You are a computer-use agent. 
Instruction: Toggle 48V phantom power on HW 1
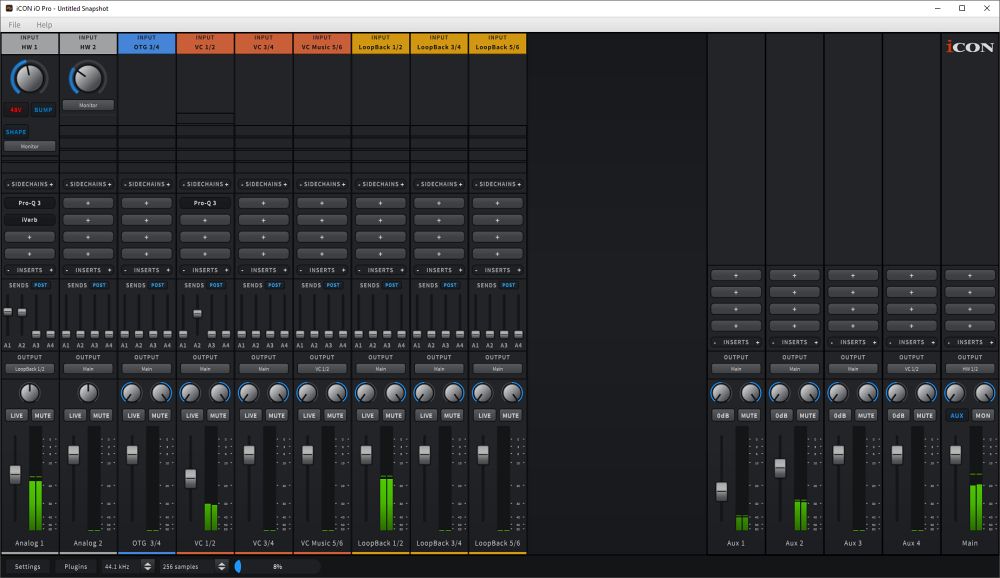pos(16,109)
